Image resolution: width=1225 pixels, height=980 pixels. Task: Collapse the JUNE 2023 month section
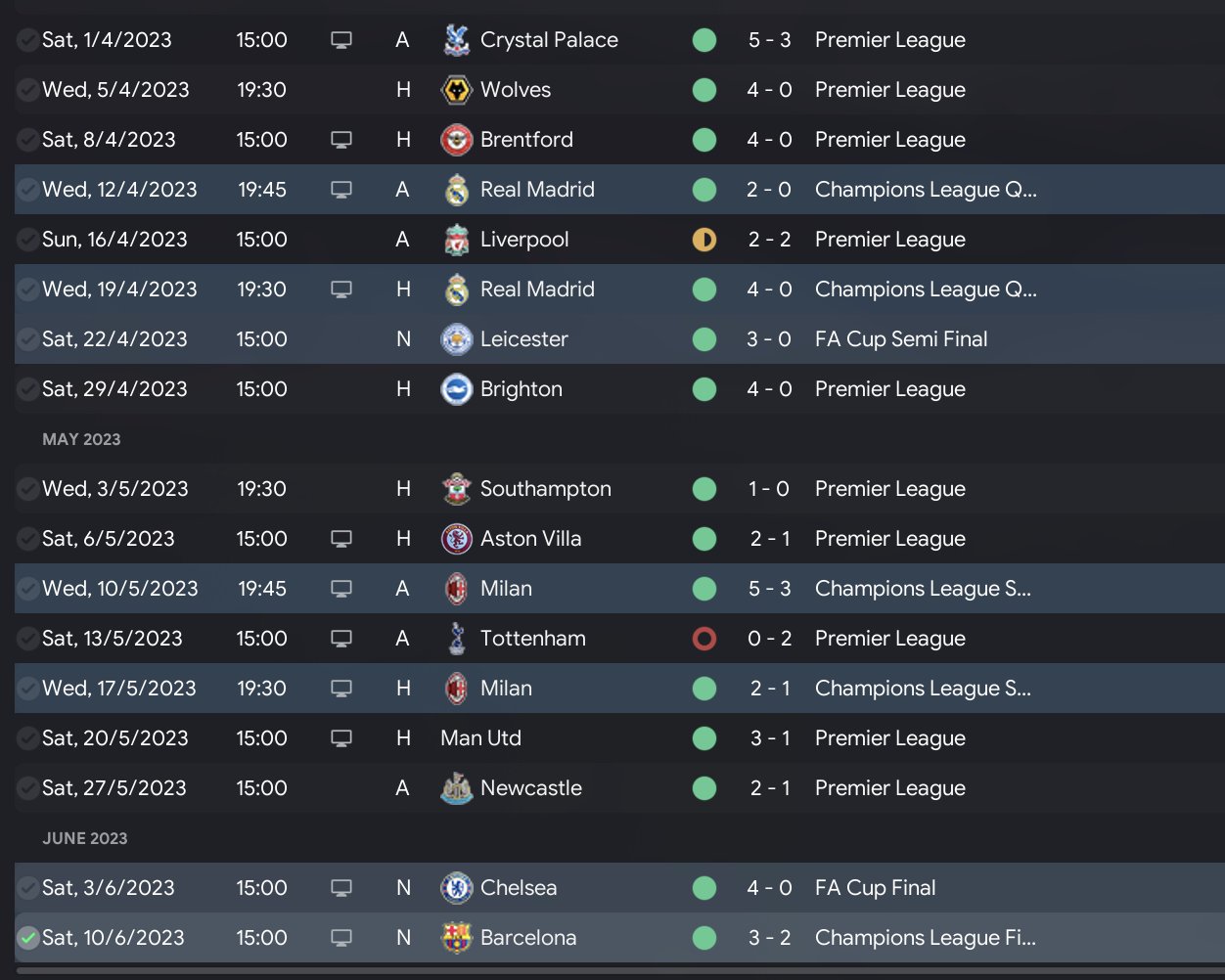tap(85, 838)
